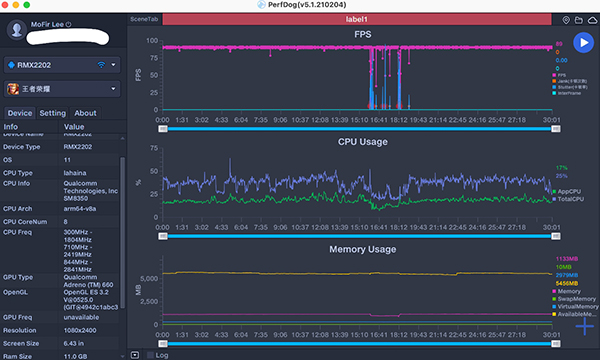600x360 pixels.
Task: Select the OS 11 value
Action: 67,160
